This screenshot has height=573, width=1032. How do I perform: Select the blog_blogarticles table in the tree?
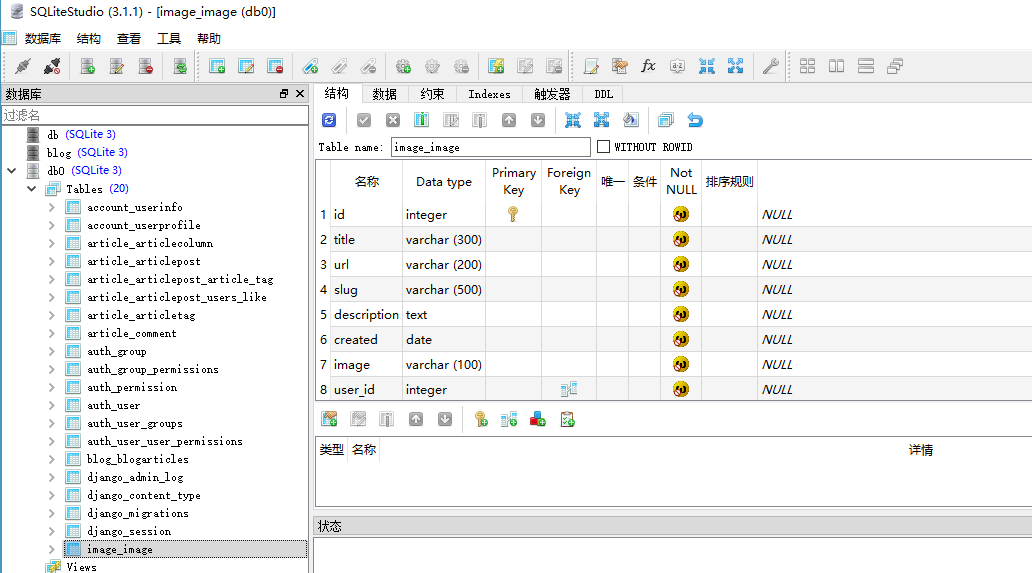137,459
